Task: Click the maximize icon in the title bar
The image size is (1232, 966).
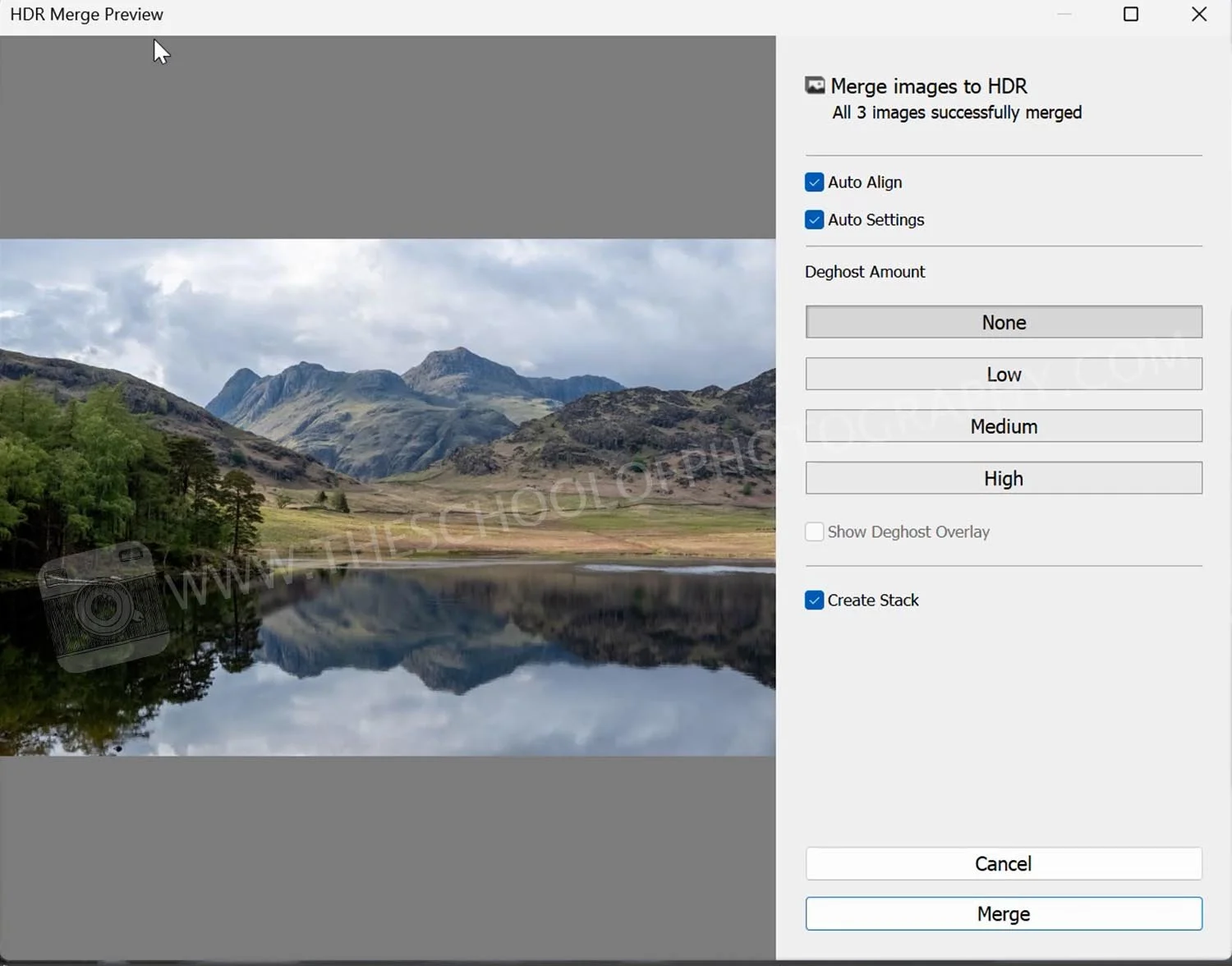Action: tap(1130, 14)
